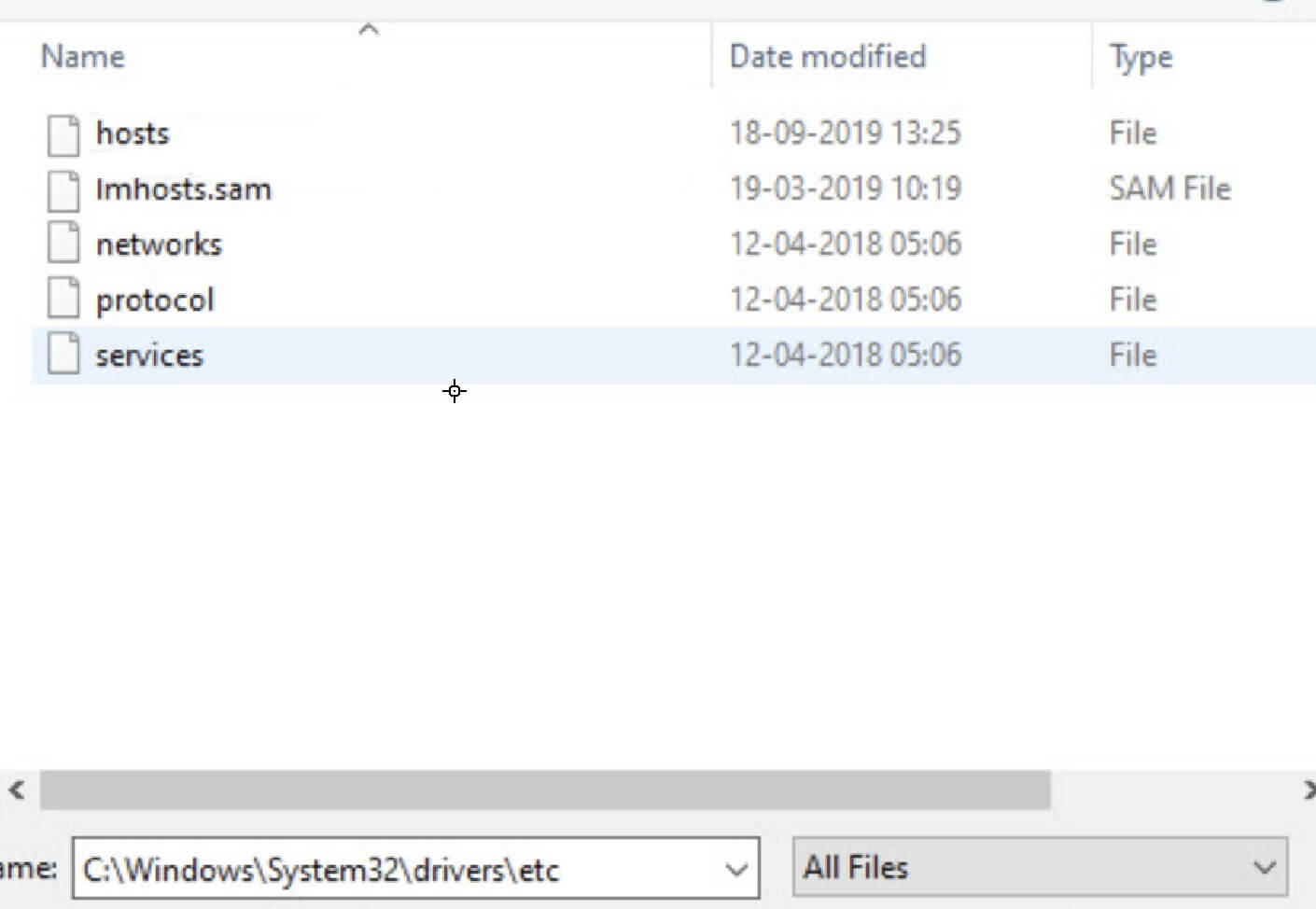
Task: Select the lmhosts.sam file name
Action: 183,189
